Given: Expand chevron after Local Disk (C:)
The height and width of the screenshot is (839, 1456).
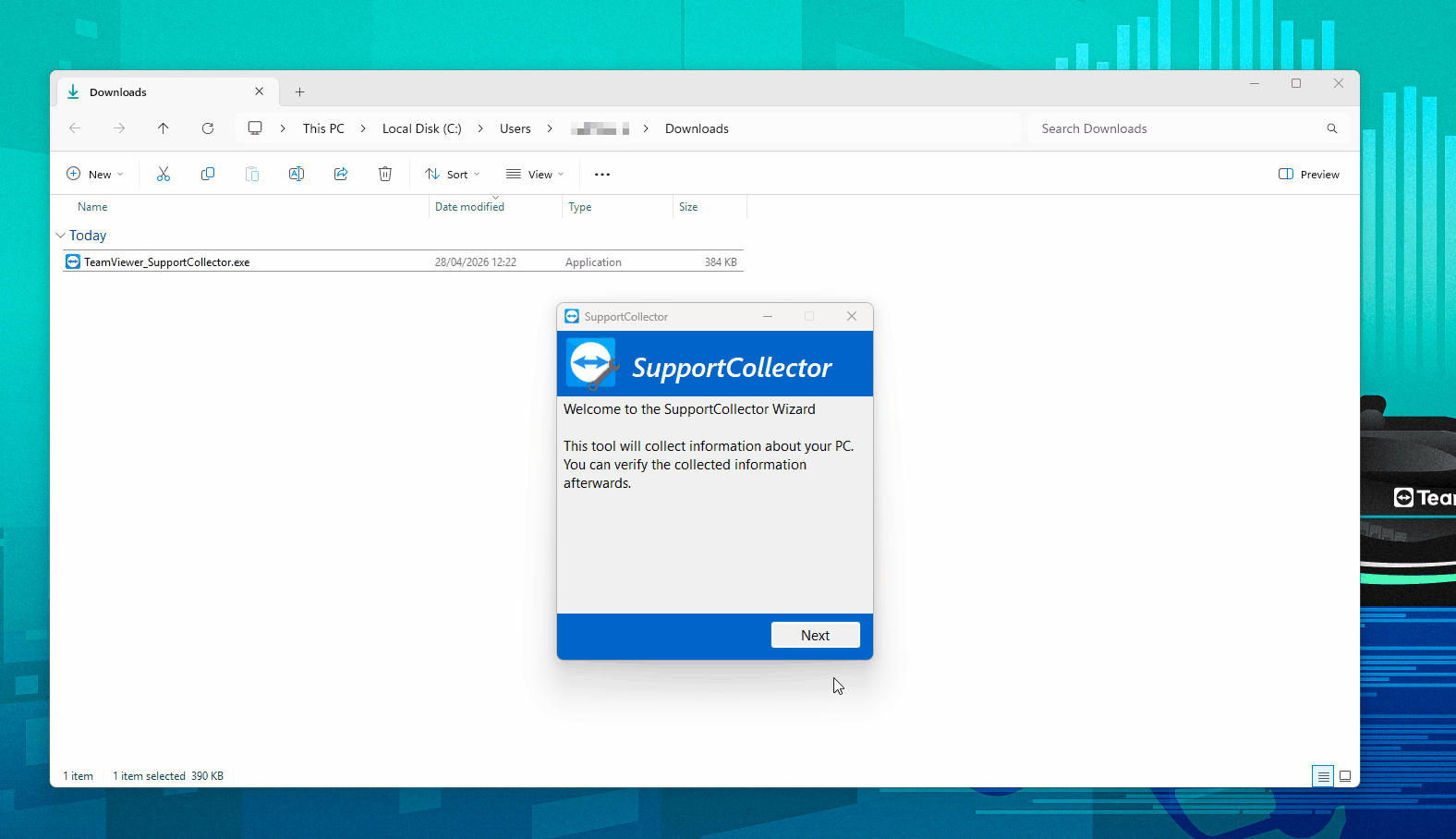Looking at the screenshot, I should pyautogui.click(x=480, y=128).
